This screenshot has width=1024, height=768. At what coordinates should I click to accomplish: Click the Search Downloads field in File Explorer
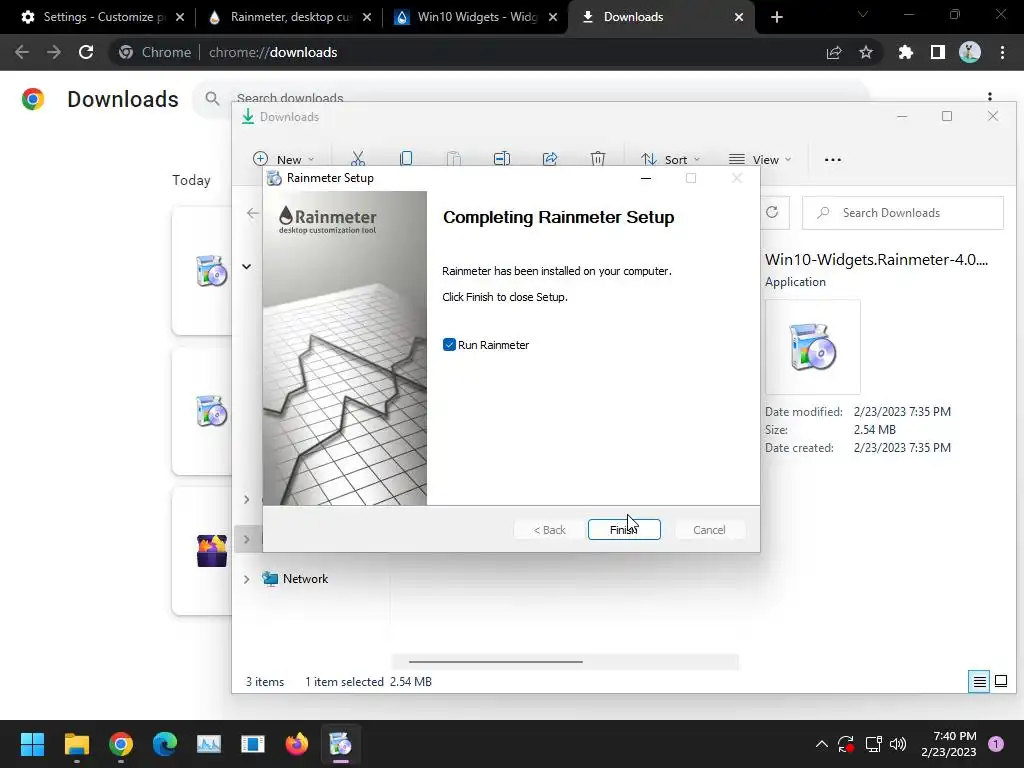click(903, 213)
